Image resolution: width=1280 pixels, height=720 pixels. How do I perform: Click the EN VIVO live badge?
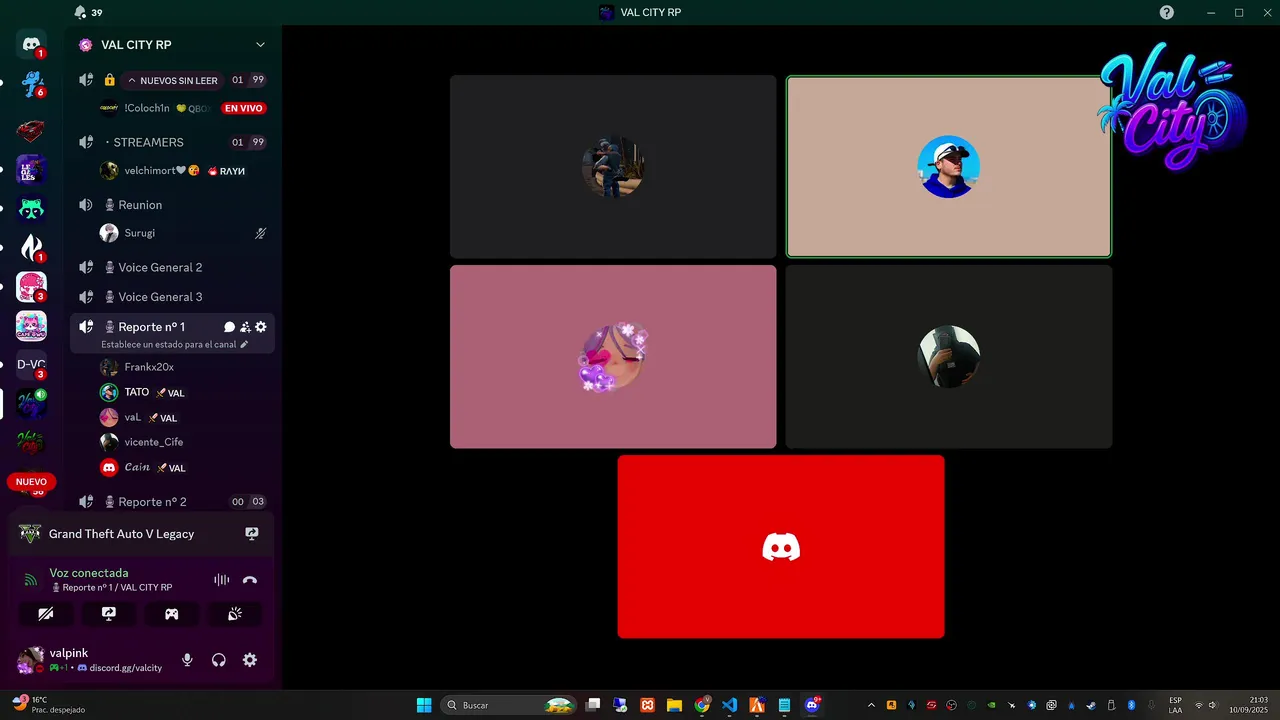click(243, 108)
